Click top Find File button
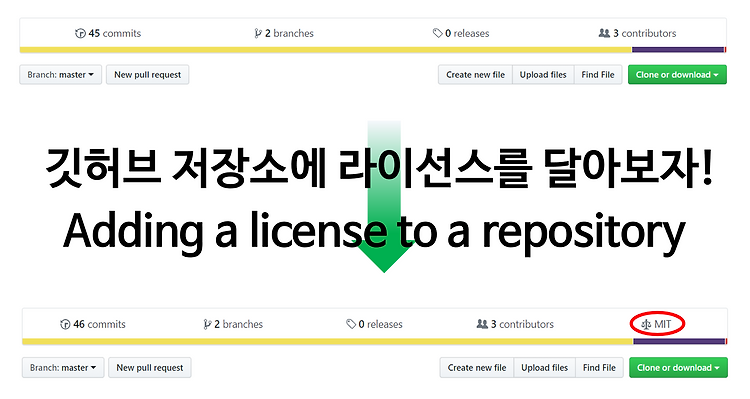The width and height of the screenshot is (750, 399). [598, 75]
